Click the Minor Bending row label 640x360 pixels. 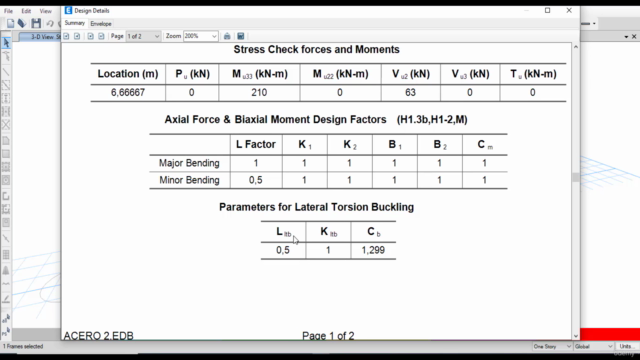point(189,180)
